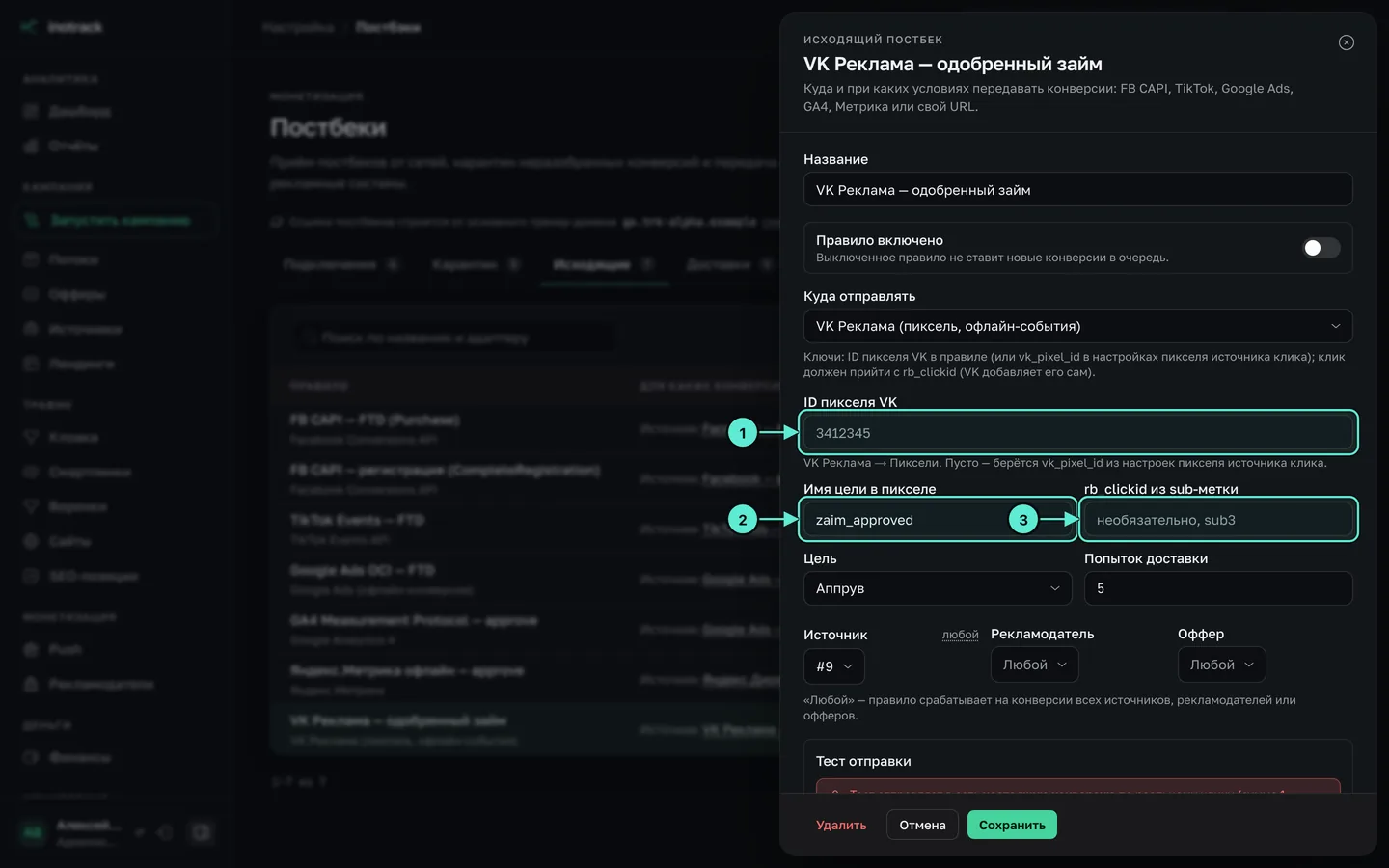Click the 'ID пикселя VK' field
The width and height of the screenshot is (1389, 868).
(x=1077, y=433)
